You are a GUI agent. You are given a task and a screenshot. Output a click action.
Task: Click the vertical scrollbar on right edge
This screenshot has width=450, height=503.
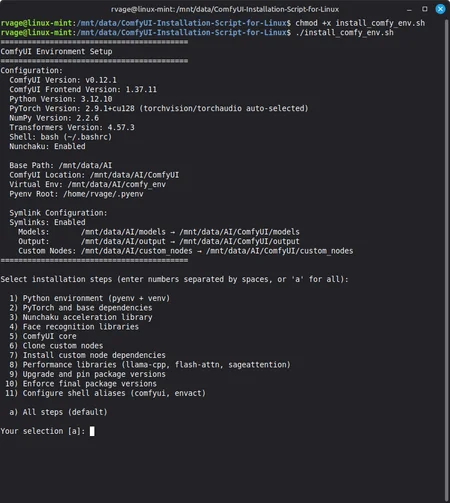pyautogui.click(x=447, y=260)
